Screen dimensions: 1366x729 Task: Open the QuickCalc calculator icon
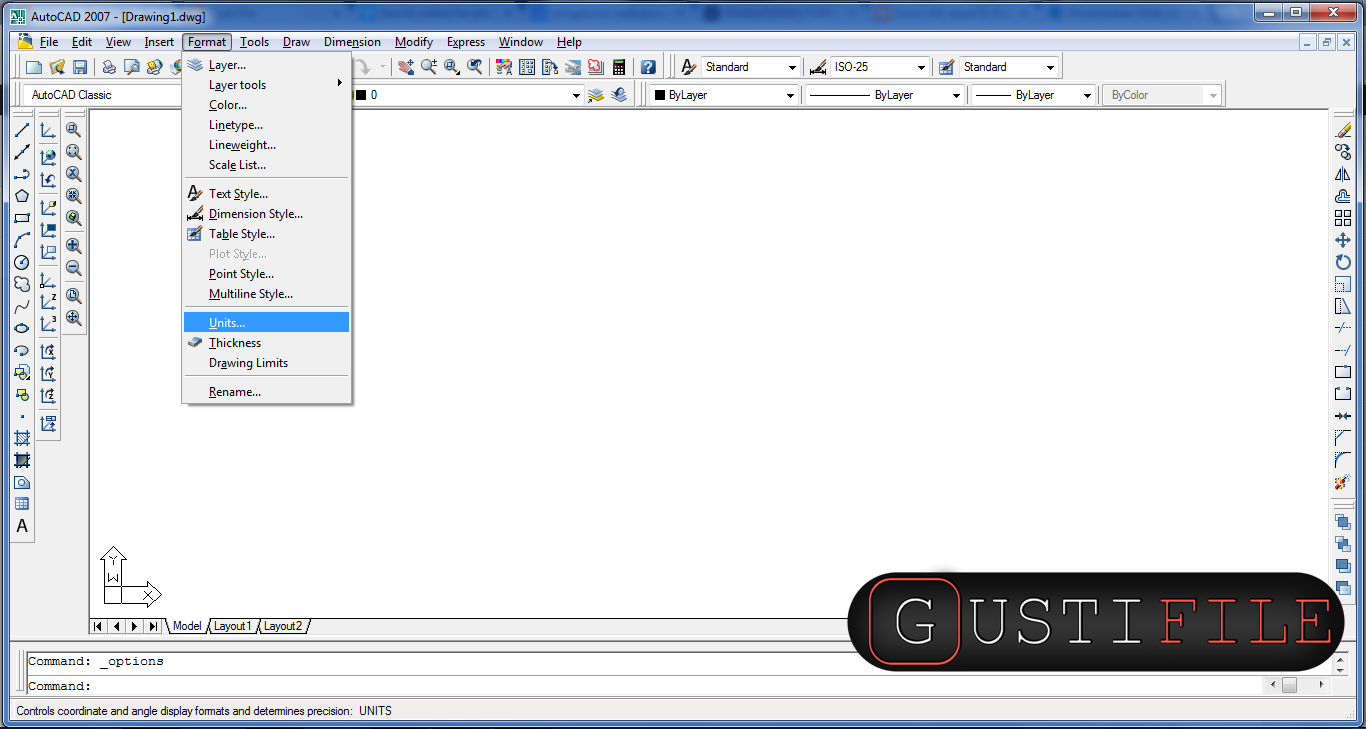click(x=619, y=67)
